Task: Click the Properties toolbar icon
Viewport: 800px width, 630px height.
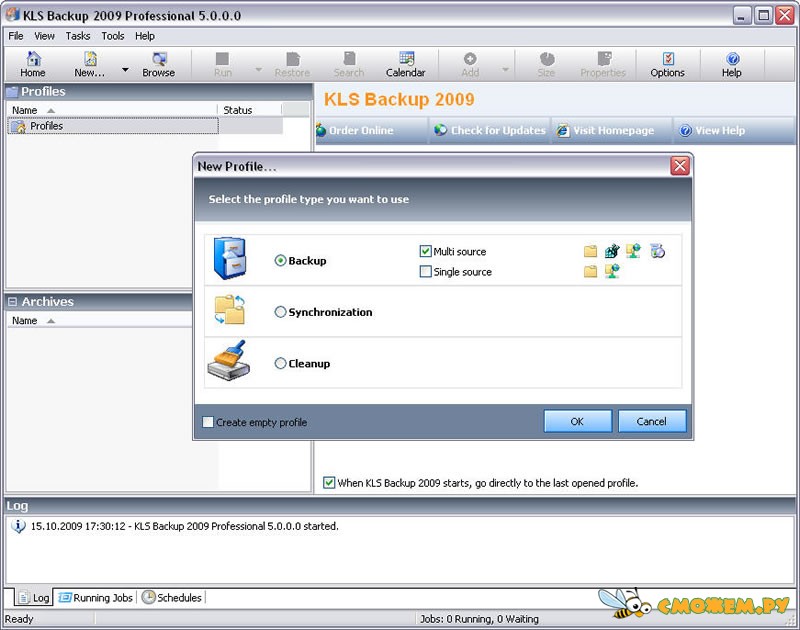Action: [x=604, y=59]
